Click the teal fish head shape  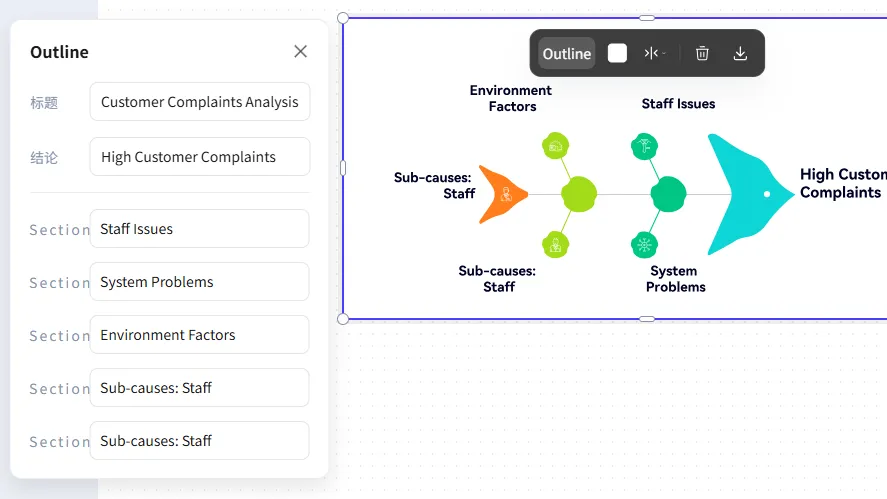pyautogui.click(x=750, y=194)
